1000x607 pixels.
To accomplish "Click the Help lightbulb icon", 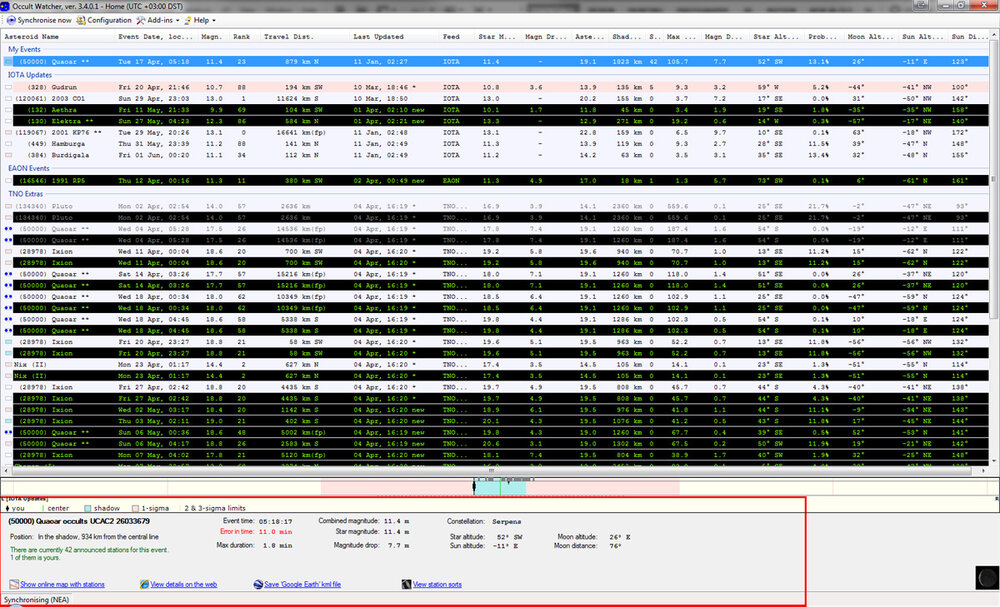I will pos(187,20).
